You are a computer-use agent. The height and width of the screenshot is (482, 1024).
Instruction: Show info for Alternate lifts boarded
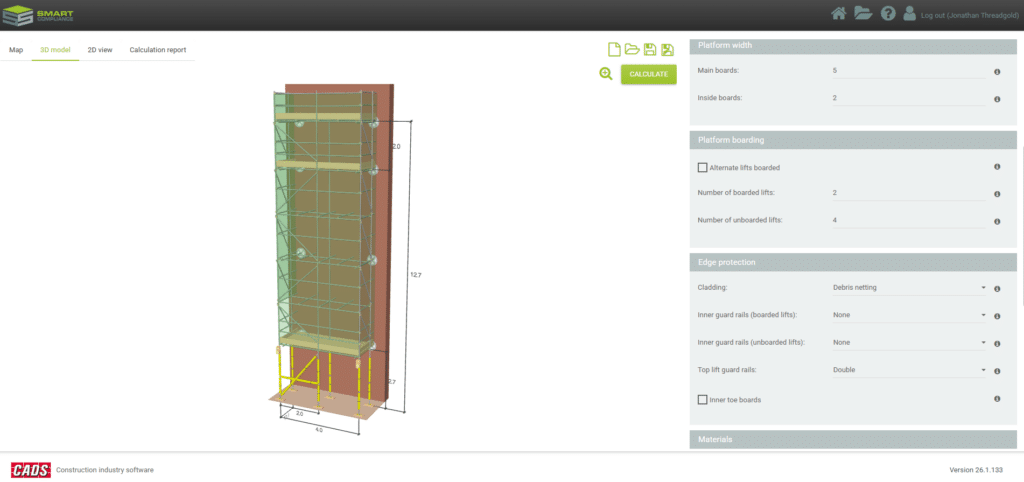(997, 167)
